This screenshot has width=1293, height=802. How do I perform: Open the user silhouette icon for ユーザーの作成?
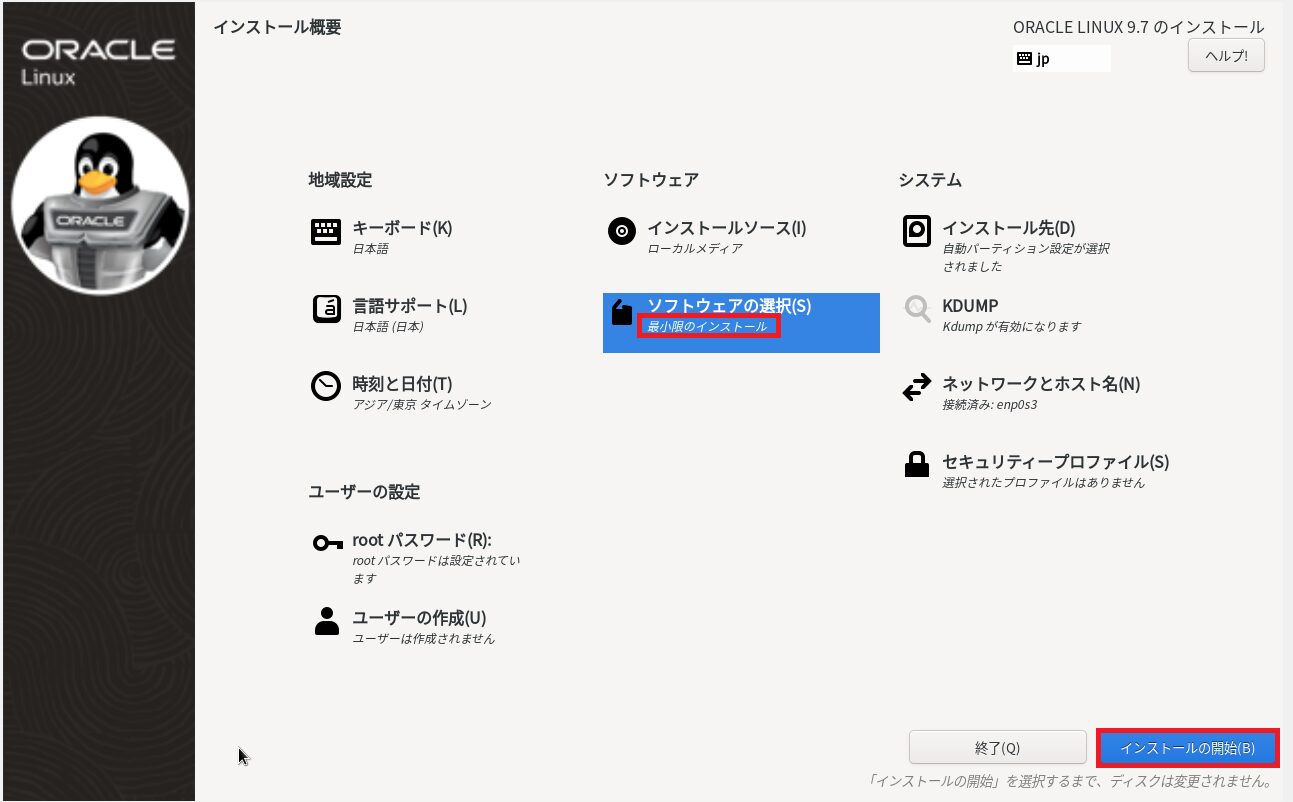point(326,622)
